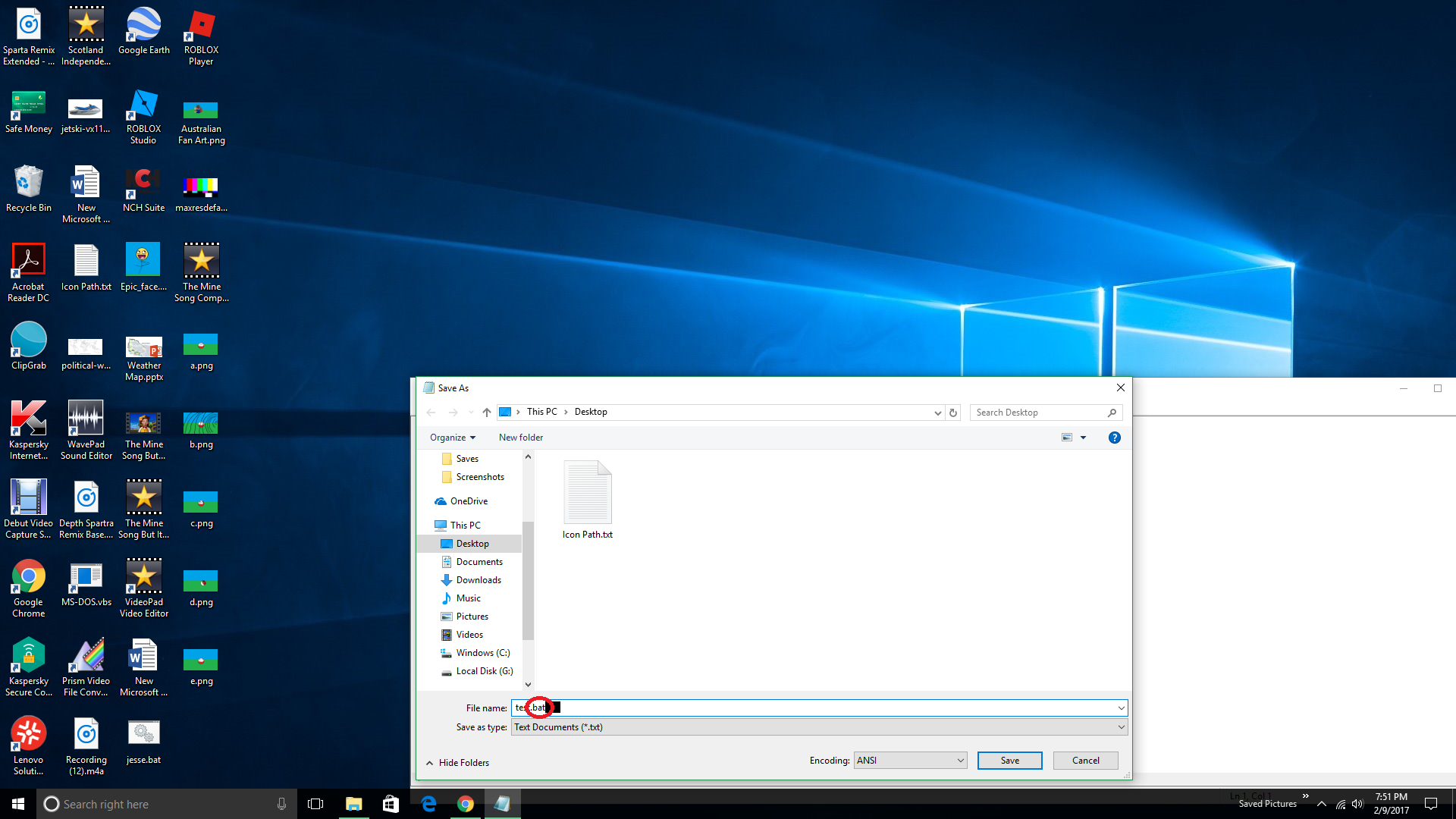Image resolution: width=1456 pixels, height=819 pixels.
Task: Click navigation pane scroll down arrow
Action: (528, 684)
